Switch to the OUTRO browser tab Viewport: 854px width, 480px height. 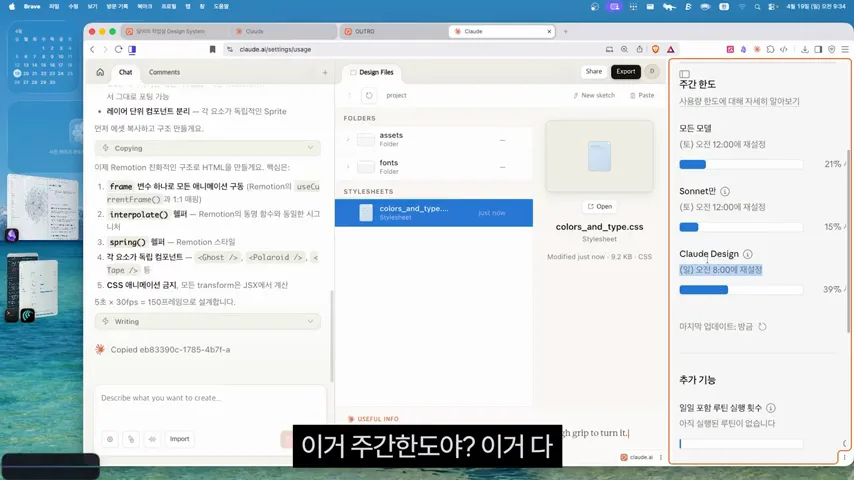393,31
